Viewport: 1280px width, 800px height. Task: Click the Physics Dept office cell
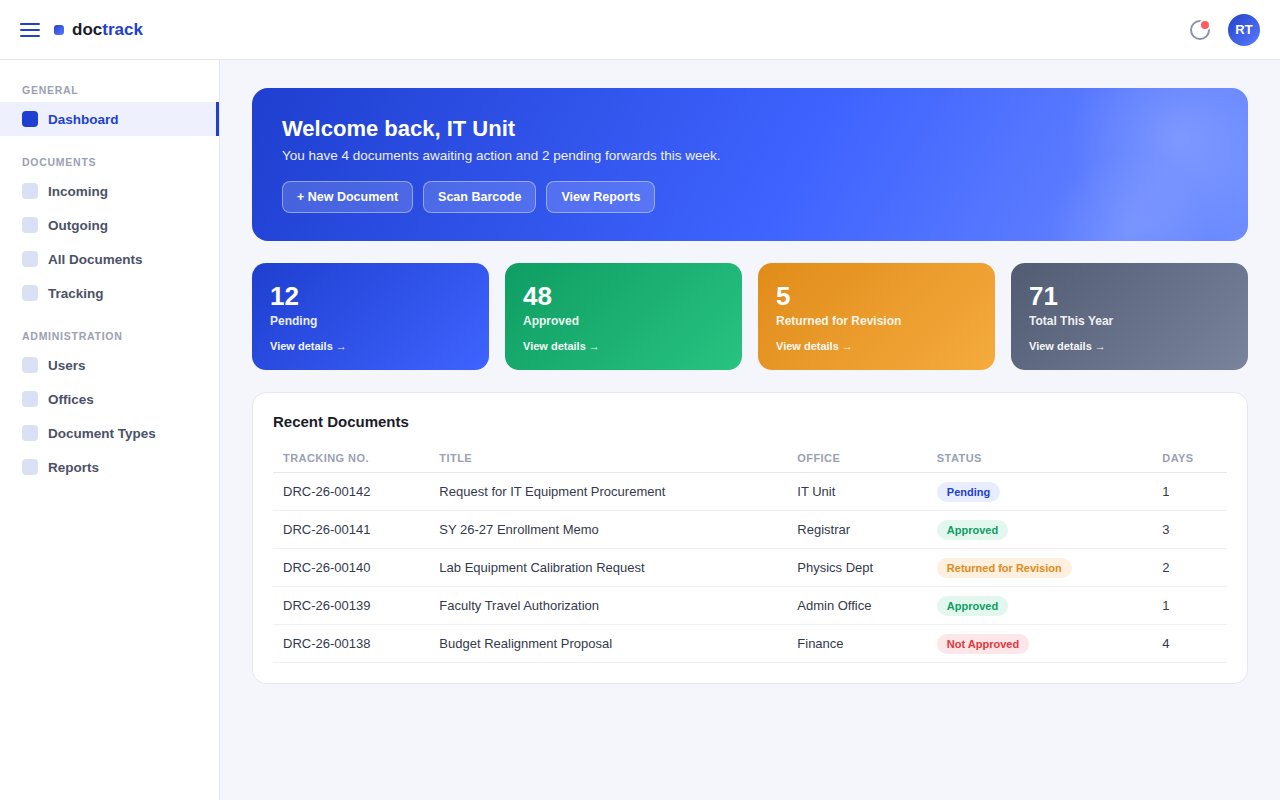pyautogui.click(x=835, y=568)
